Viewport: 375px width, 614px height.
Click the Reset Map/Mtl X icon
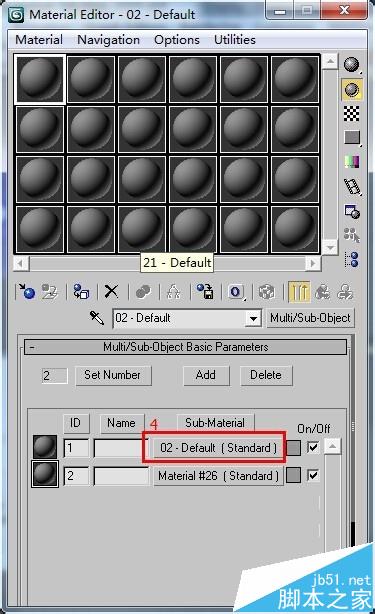[111, 292]
